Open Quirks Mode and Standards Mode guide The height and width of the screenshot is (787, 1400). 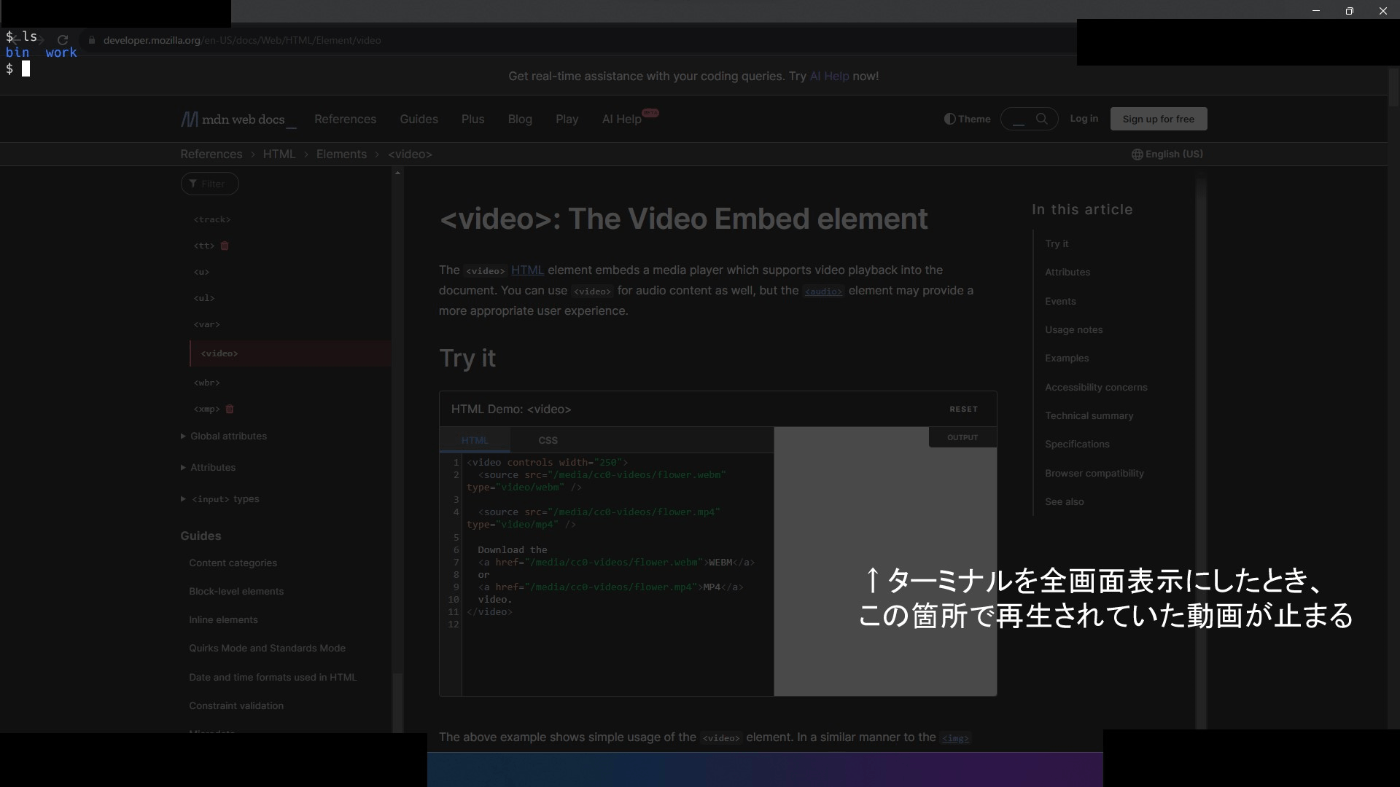pos(267,648)
